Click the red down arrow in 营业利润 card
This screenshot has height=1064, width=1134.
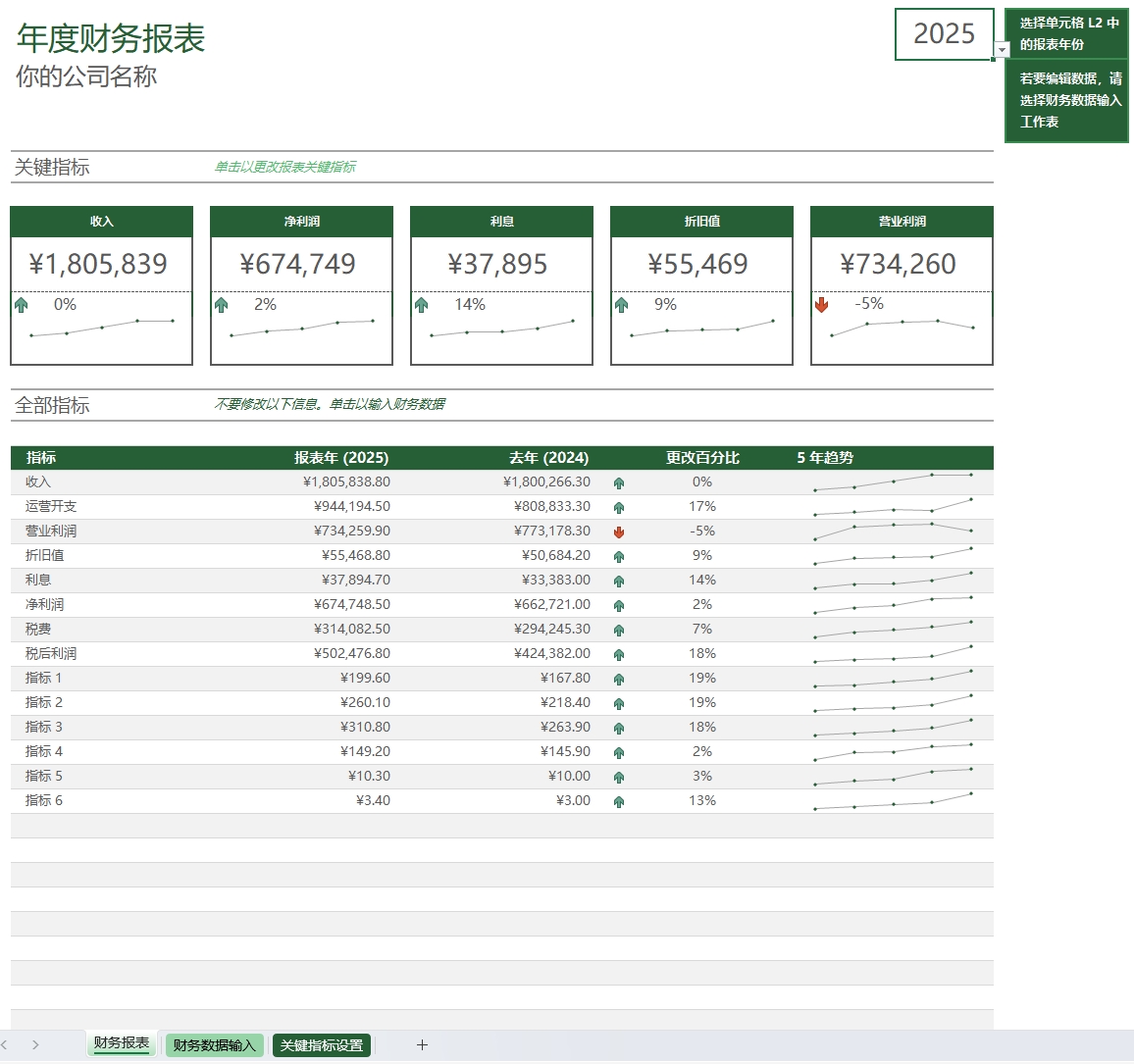[821, 305]
